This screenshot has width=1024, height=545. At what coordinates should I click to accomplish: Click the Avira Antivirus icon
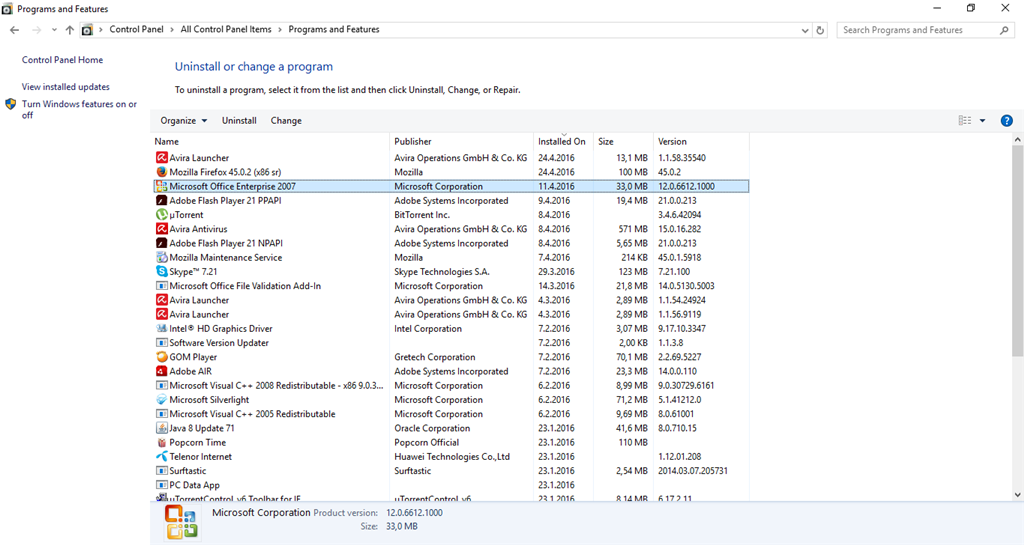pos(161,229)
